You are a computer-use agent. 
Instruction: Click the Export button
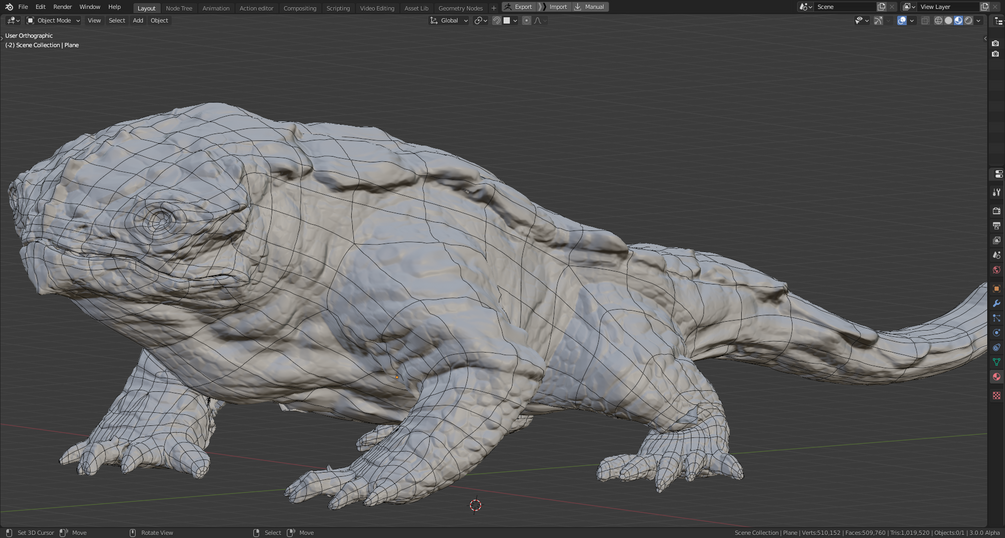pyautogui.click(x=519, y=6)
